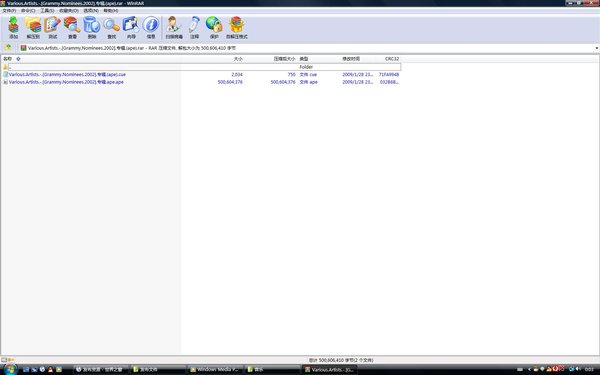
Task: Select the Grammy.Nominees.2002 (ape).cue file
Action: click(67, 75)
